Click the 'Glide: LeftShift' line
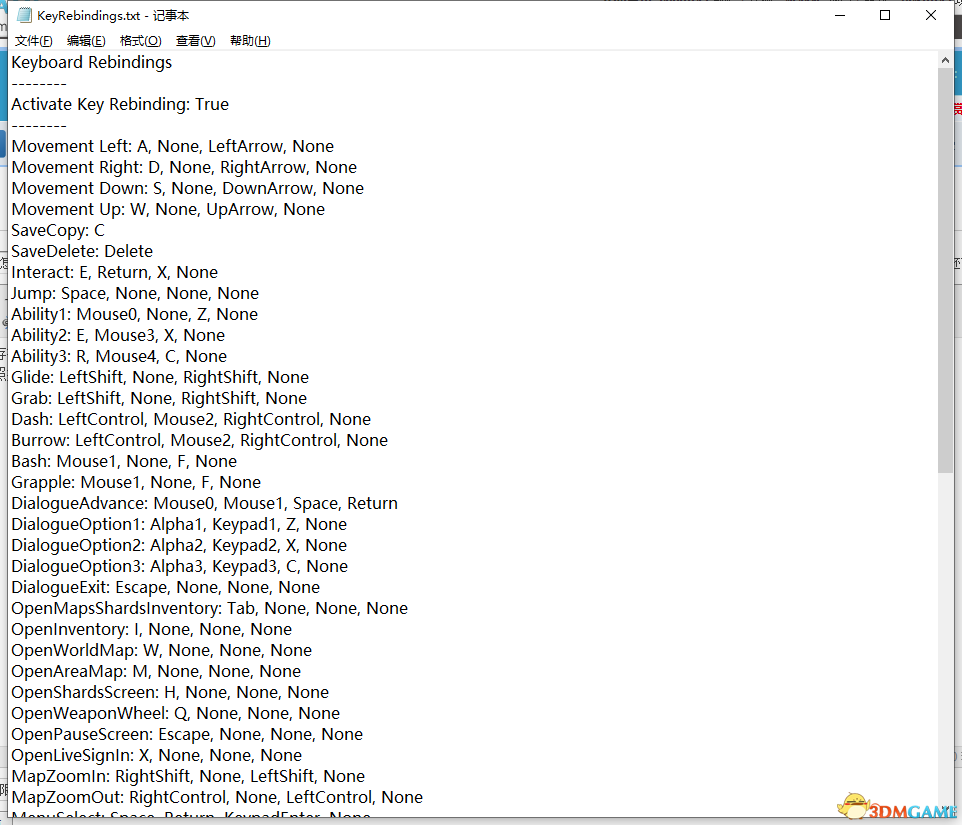This screenshot has height=825, width=962. point(160,377)
